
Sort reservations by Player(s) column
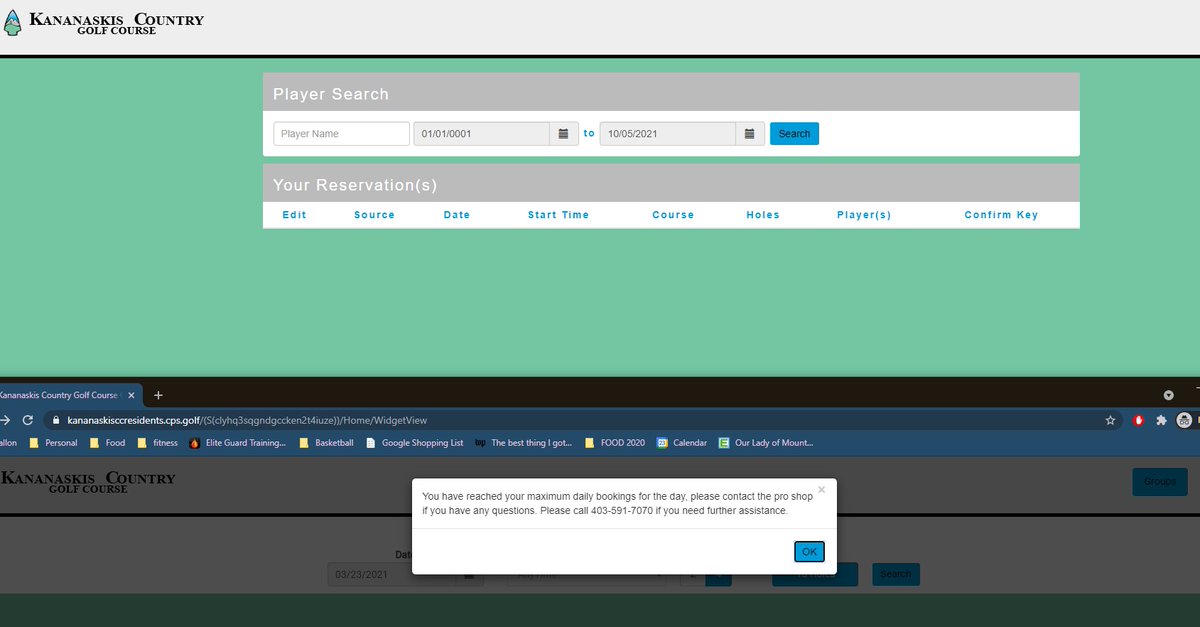864,215
